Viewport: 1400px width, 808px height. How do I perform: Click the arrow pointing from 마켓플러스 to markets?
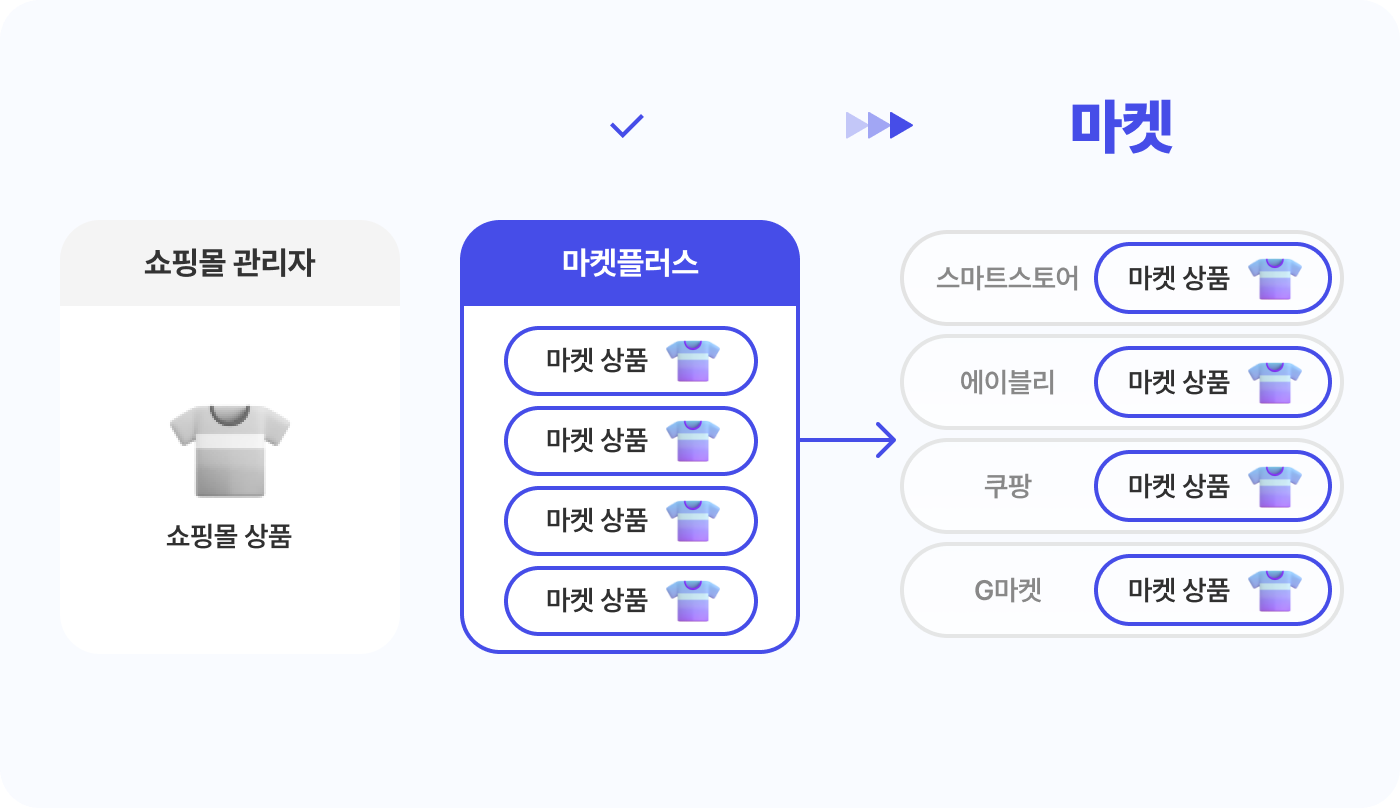tap(847, 439)
